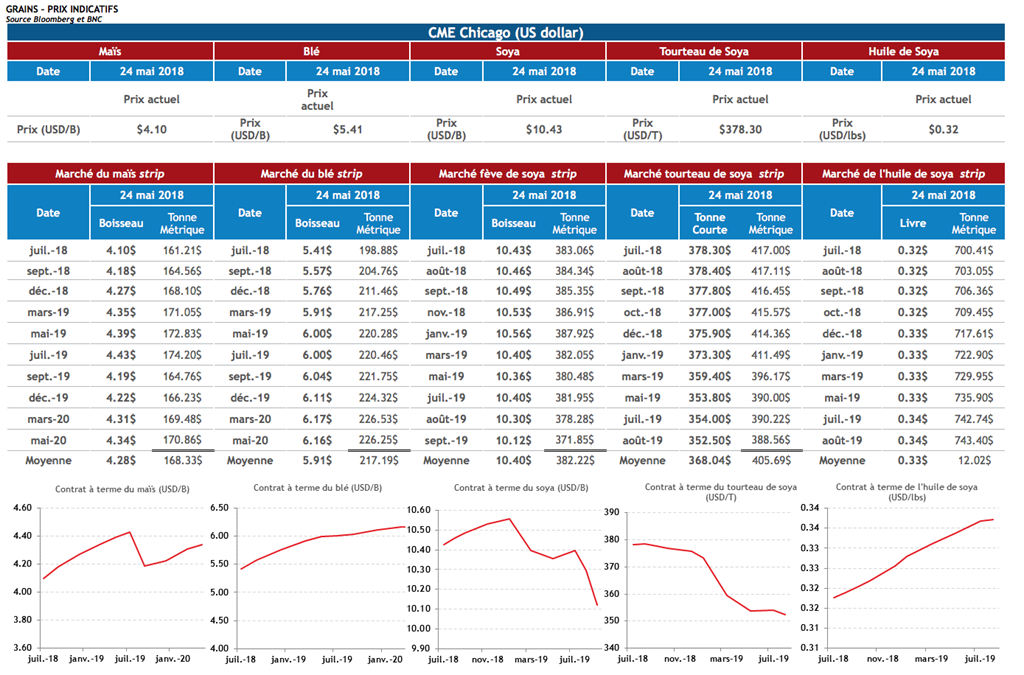Click the soybean meal current price $378.30
This screenshot has width=1024, height=675.
pos(740,129)
